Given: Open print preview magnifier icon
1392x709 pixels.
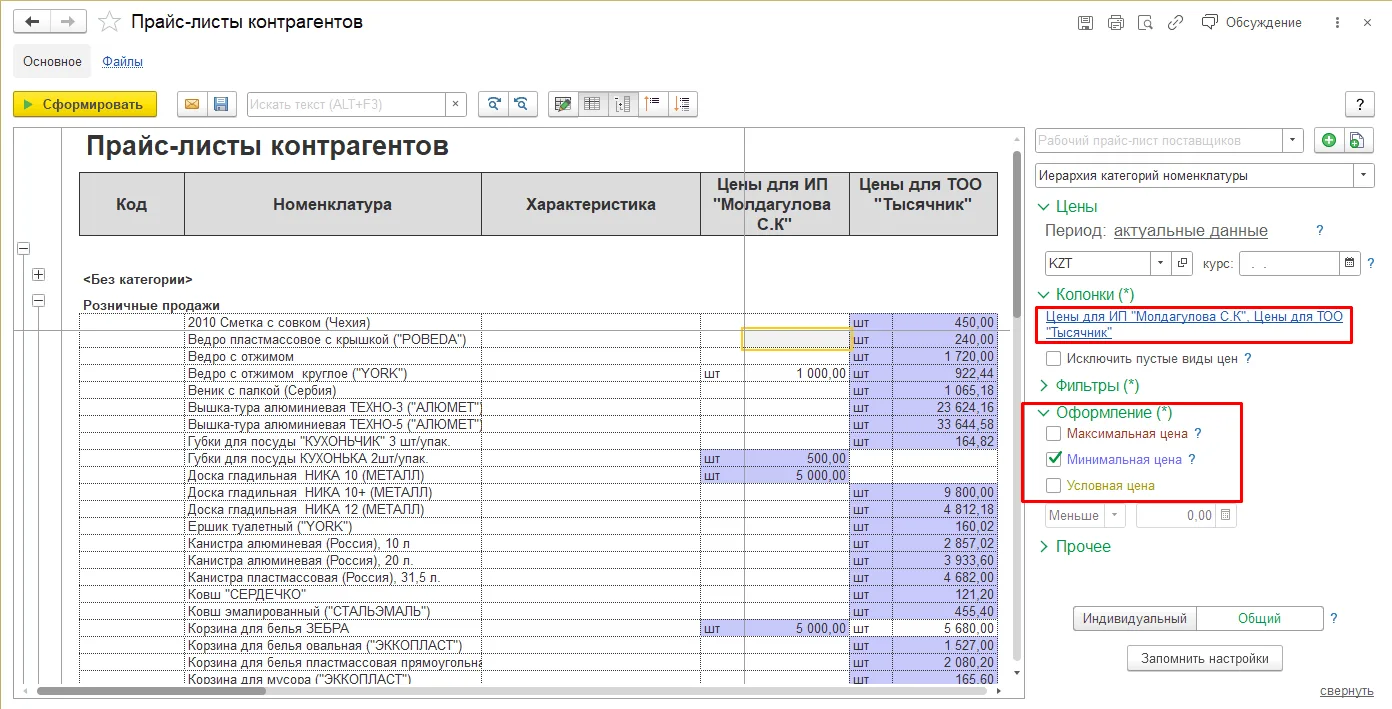Looking at the screenshot, I should pos(1146,22).
